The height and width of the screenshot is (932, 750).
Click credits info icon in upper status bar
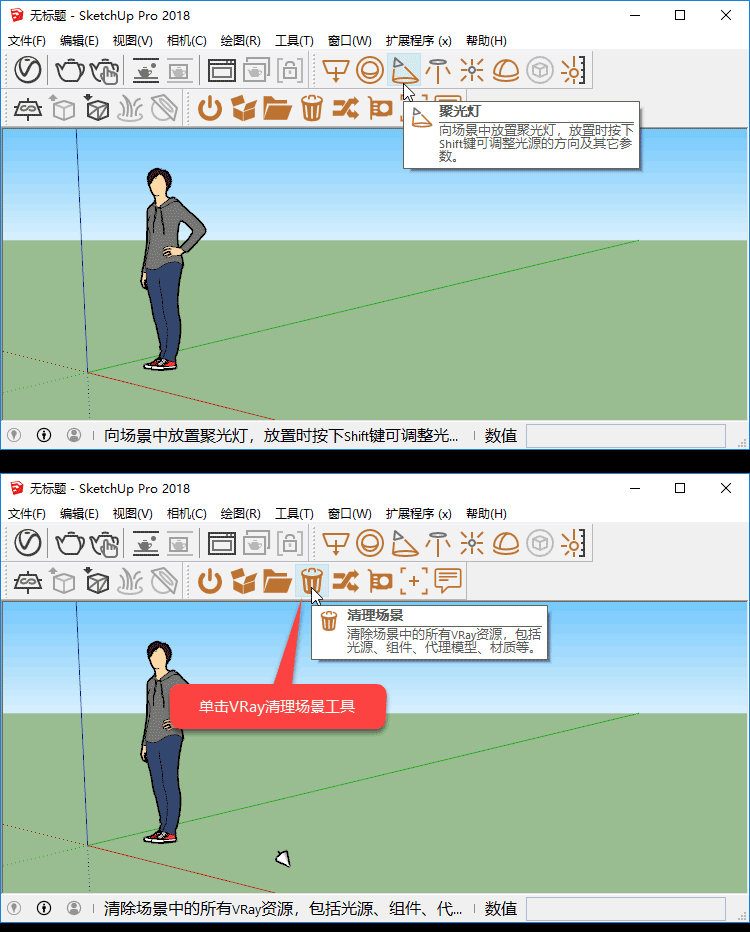pos(43,435)
